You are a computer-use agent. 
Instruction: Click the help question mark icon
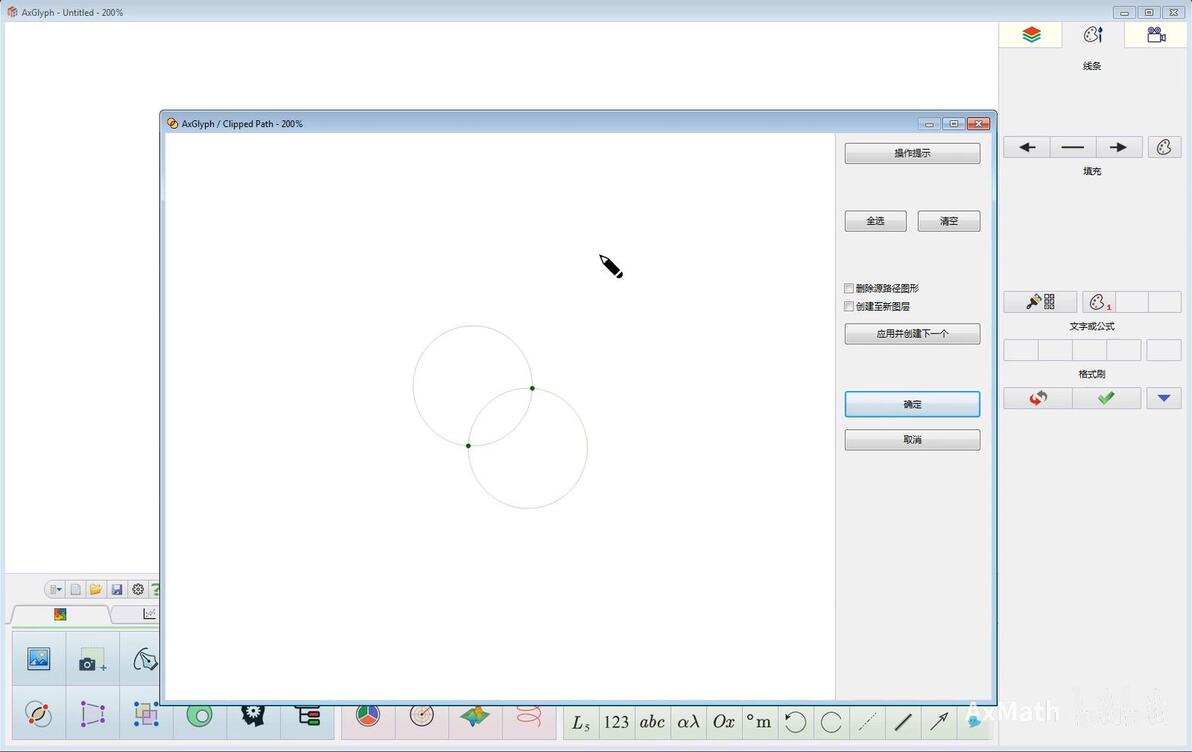click(155, 589)
